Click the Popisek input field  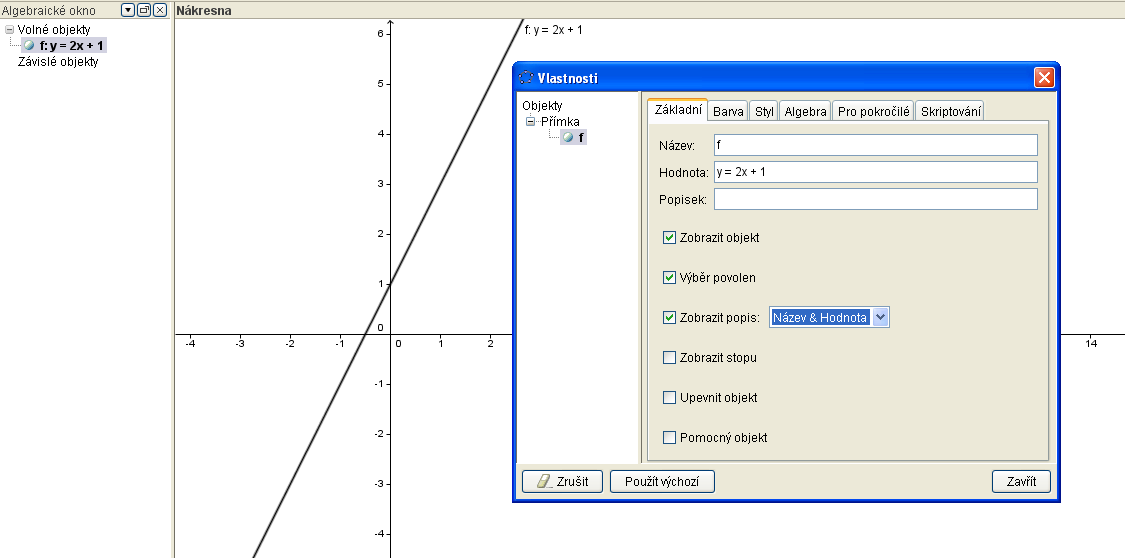click(x=875, y=199)
